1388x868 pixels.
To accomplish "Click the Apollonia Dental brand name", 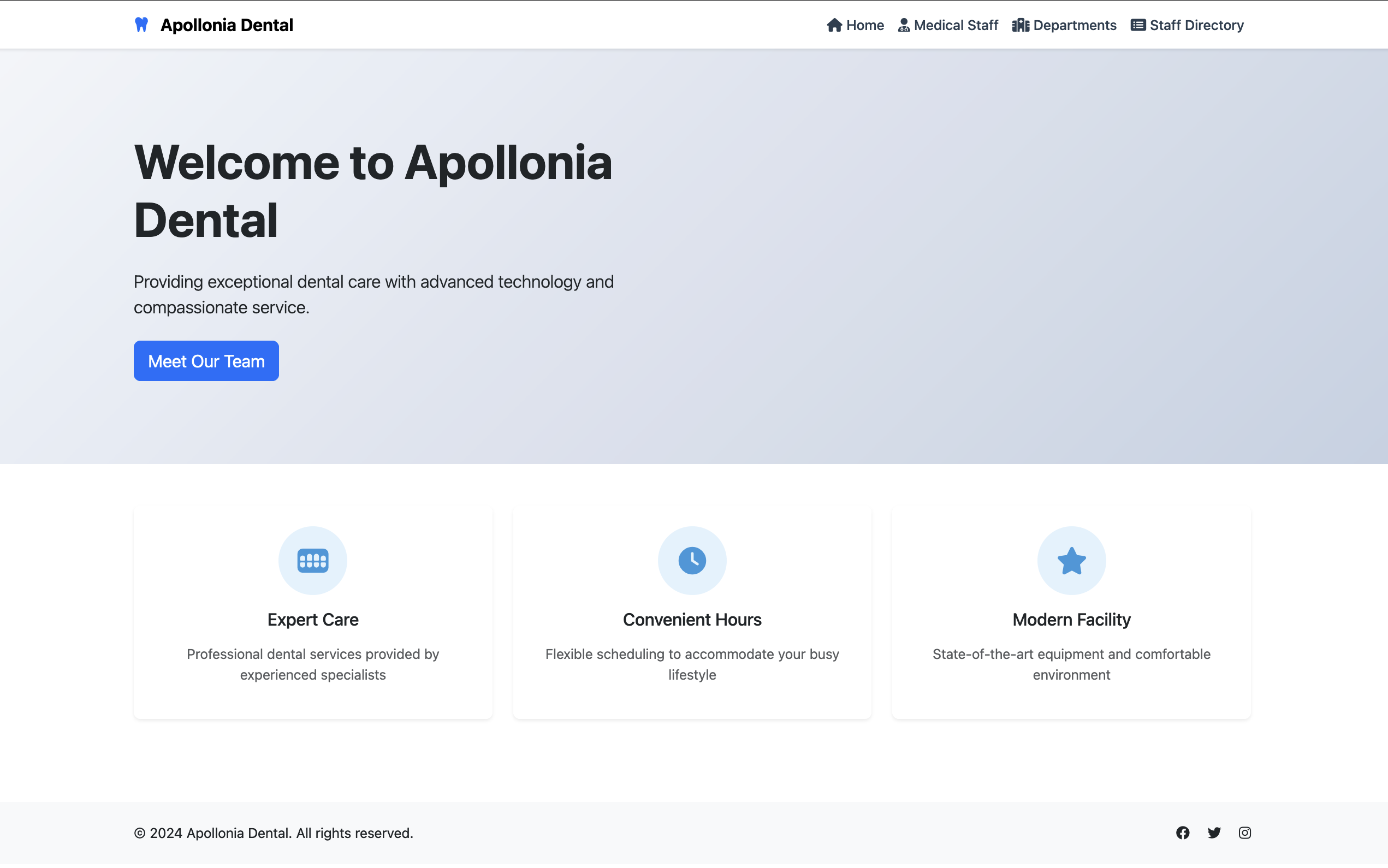I will point(227,25).
